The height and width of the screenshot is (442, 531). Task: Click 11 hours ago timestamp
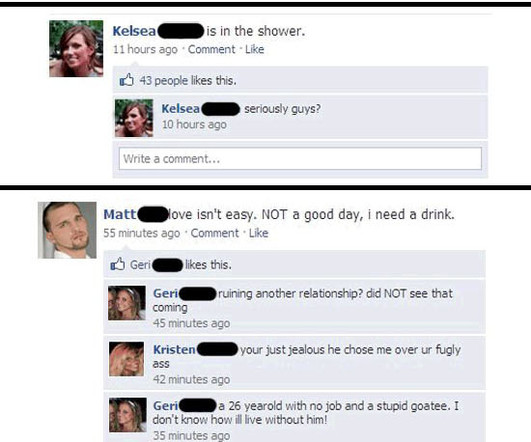point(145,49)
